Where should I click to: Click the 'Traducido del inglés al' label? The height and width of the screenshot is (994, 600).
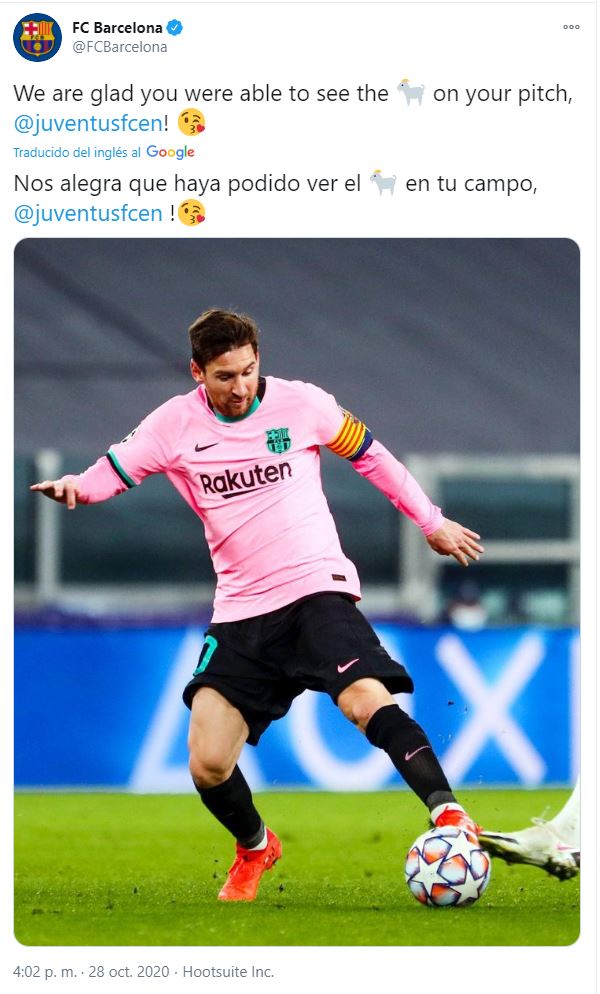(77, 153)
